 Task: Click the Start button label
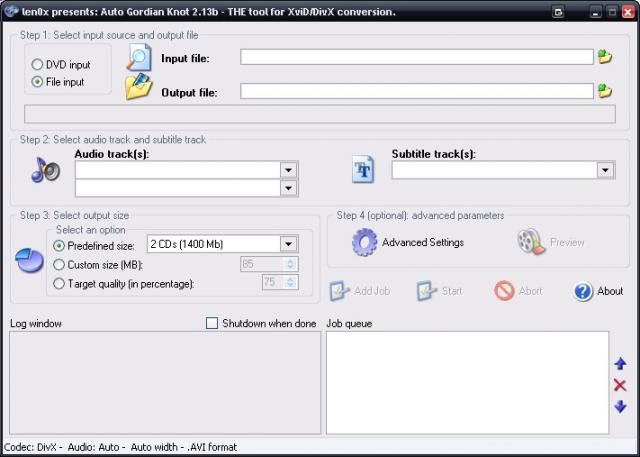[x=452, y=291]
